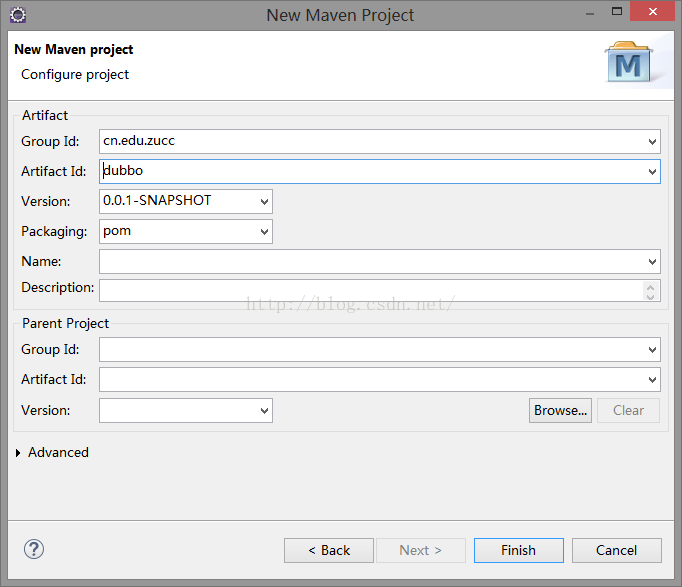The image size is (682, 587).
Task: Minimize the New Maven Project window
Action: tap(590, 13)
